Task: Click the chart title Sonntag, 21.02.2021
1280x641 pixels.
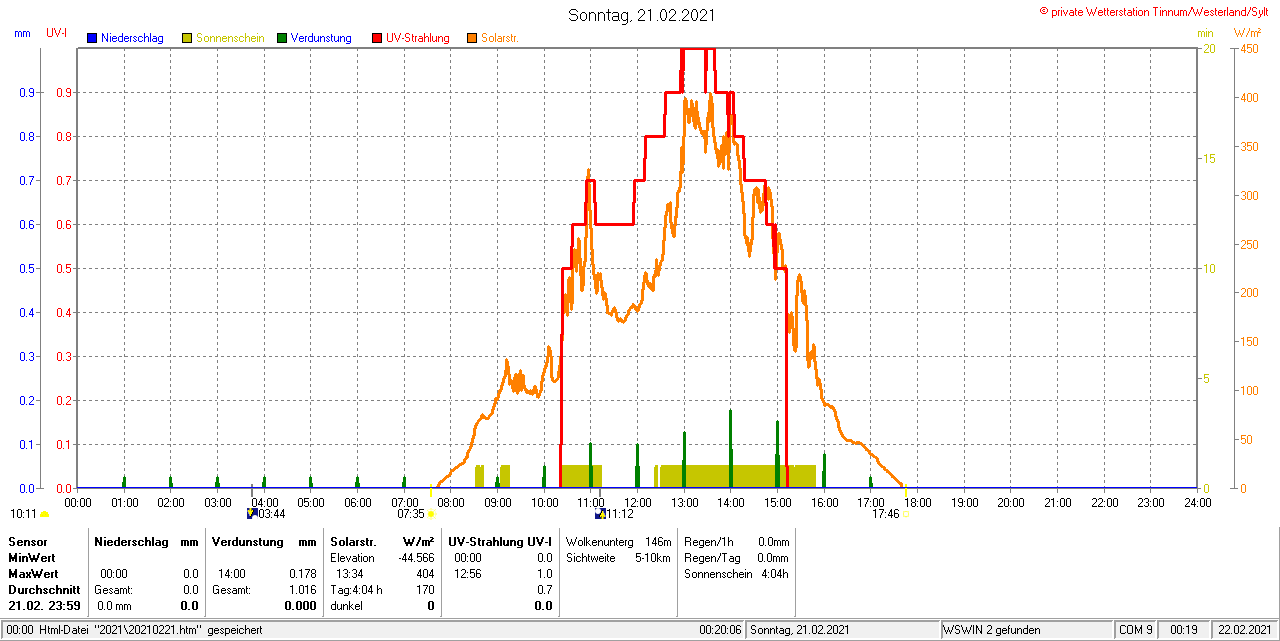Action: 642,15
